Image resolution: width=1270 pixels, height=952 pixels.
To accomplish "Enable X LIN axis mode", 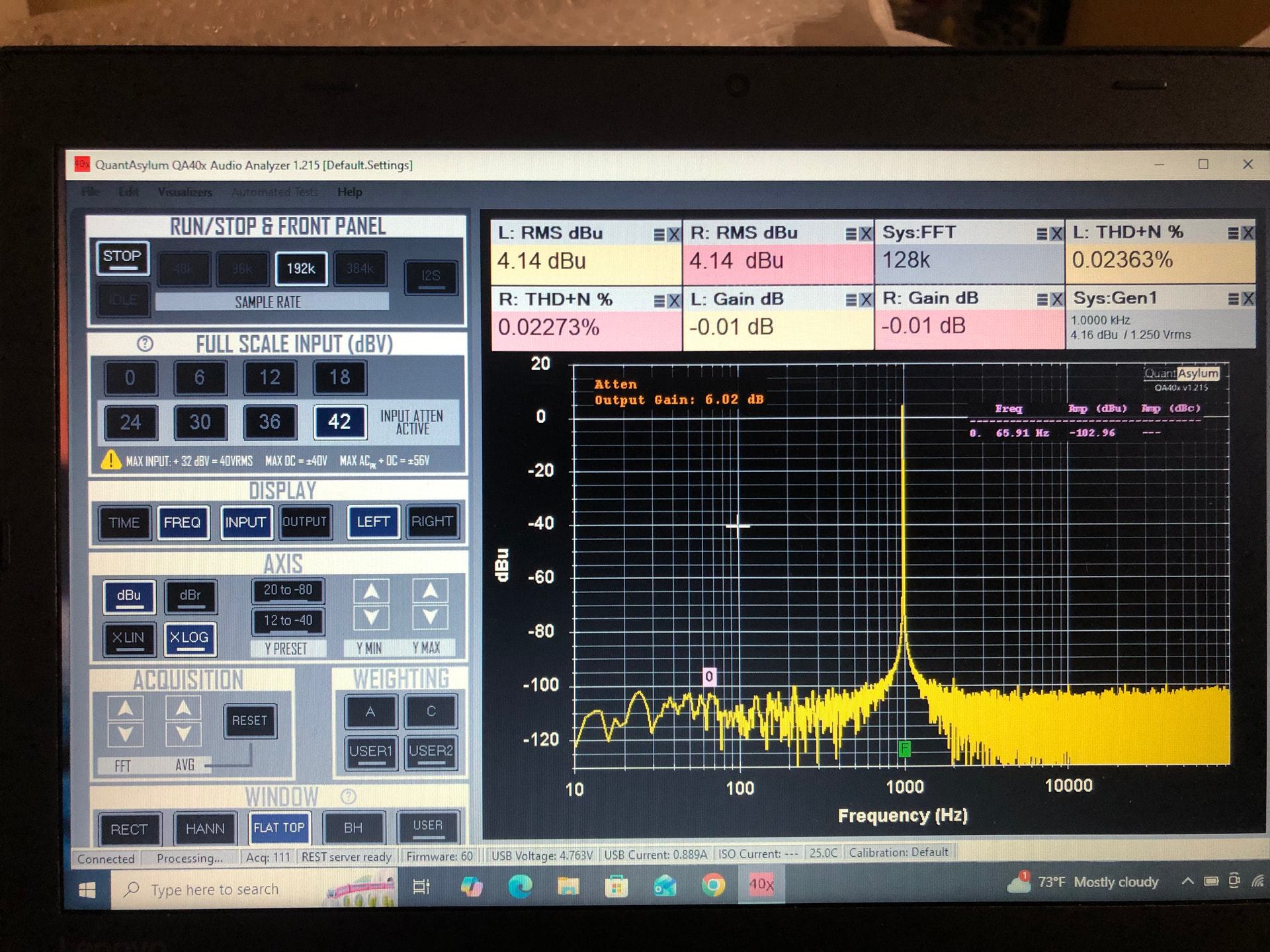I will coord(128,638).
